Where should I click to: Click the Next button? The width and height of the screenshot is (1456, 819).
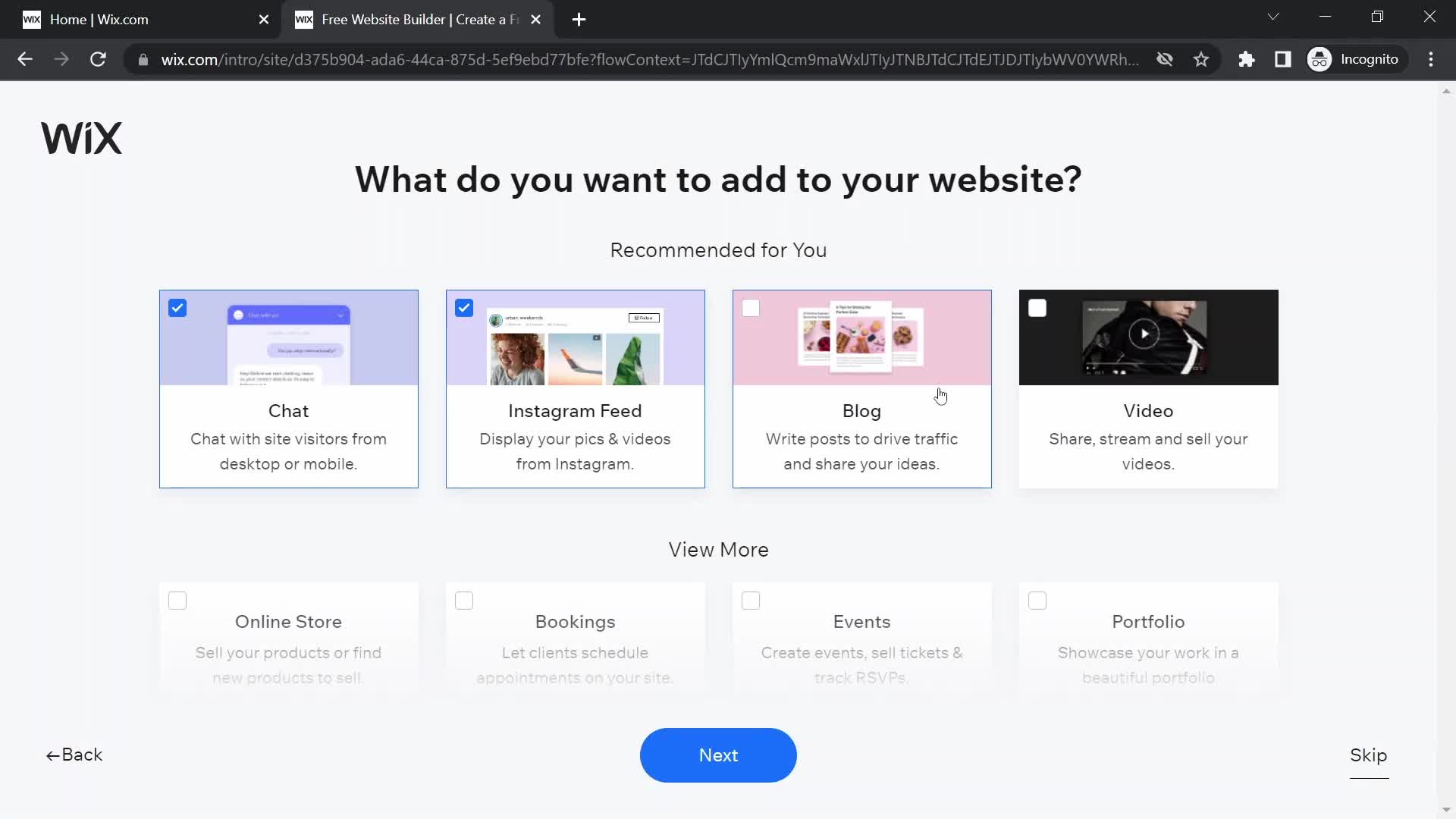(718, 755)
